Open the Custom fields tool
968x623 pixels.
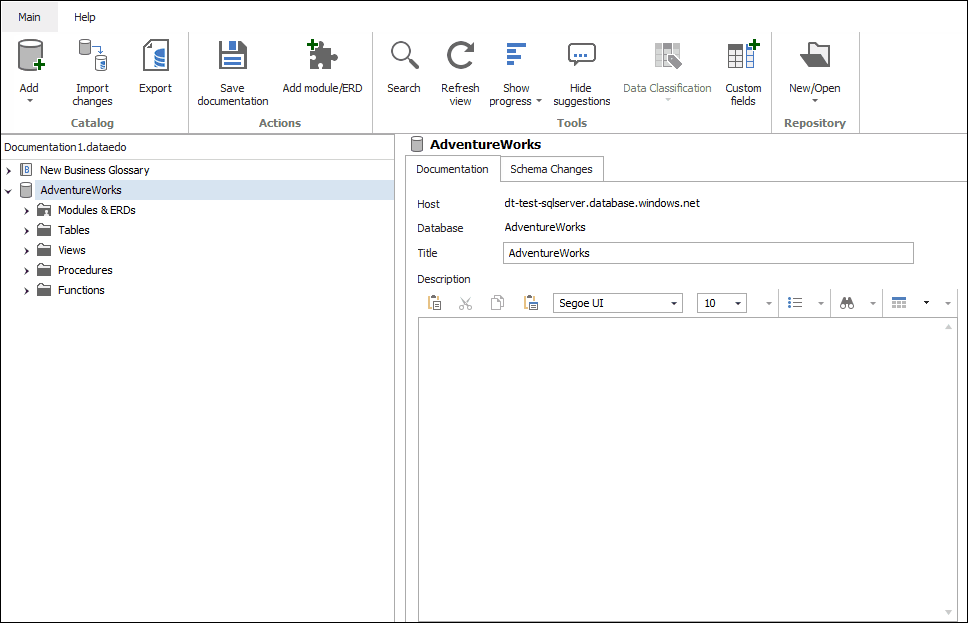click(x=743, y=57)
